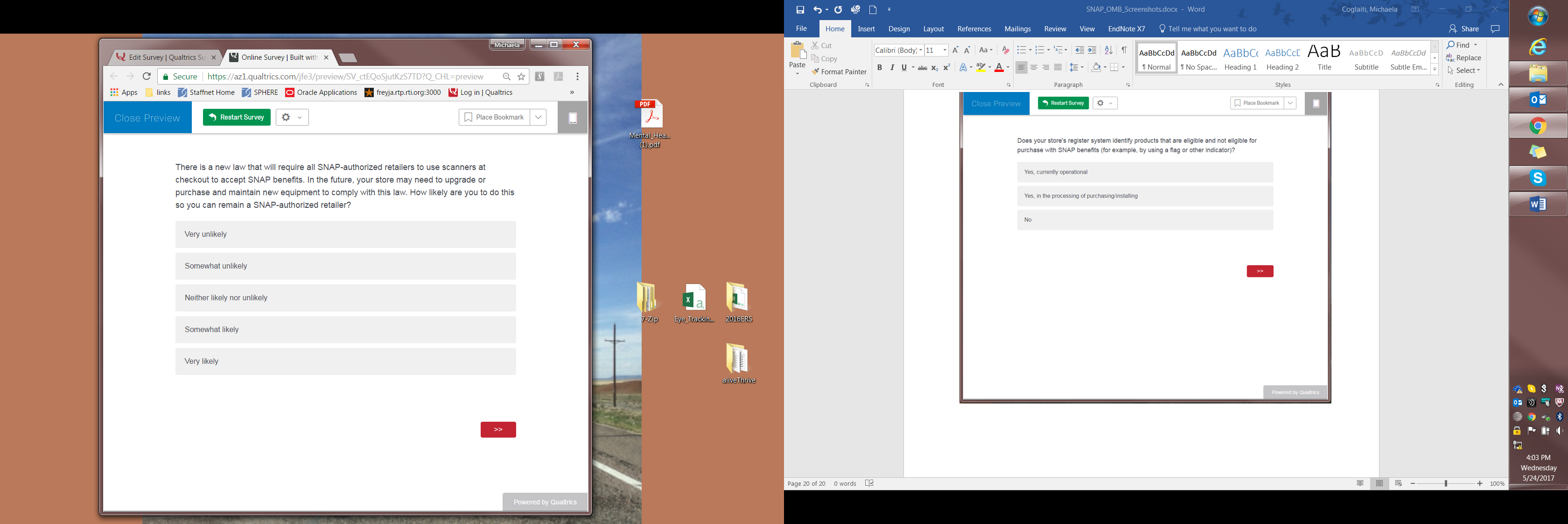Center align the paragraph text
Image resolution: width=1568 pixels, height=524 pixels.
[x=1034, y=68]
